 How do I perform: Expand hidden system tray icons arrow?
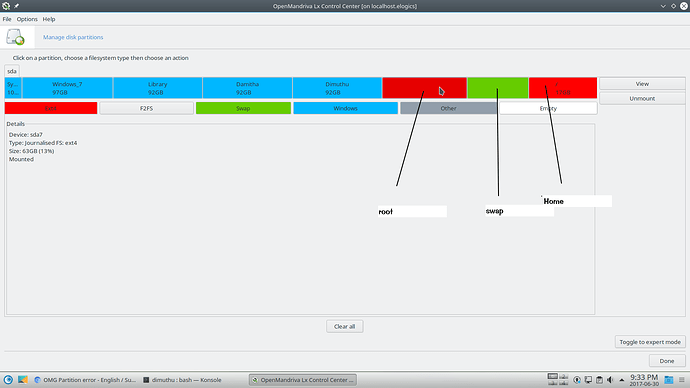[x=622, y=380]
